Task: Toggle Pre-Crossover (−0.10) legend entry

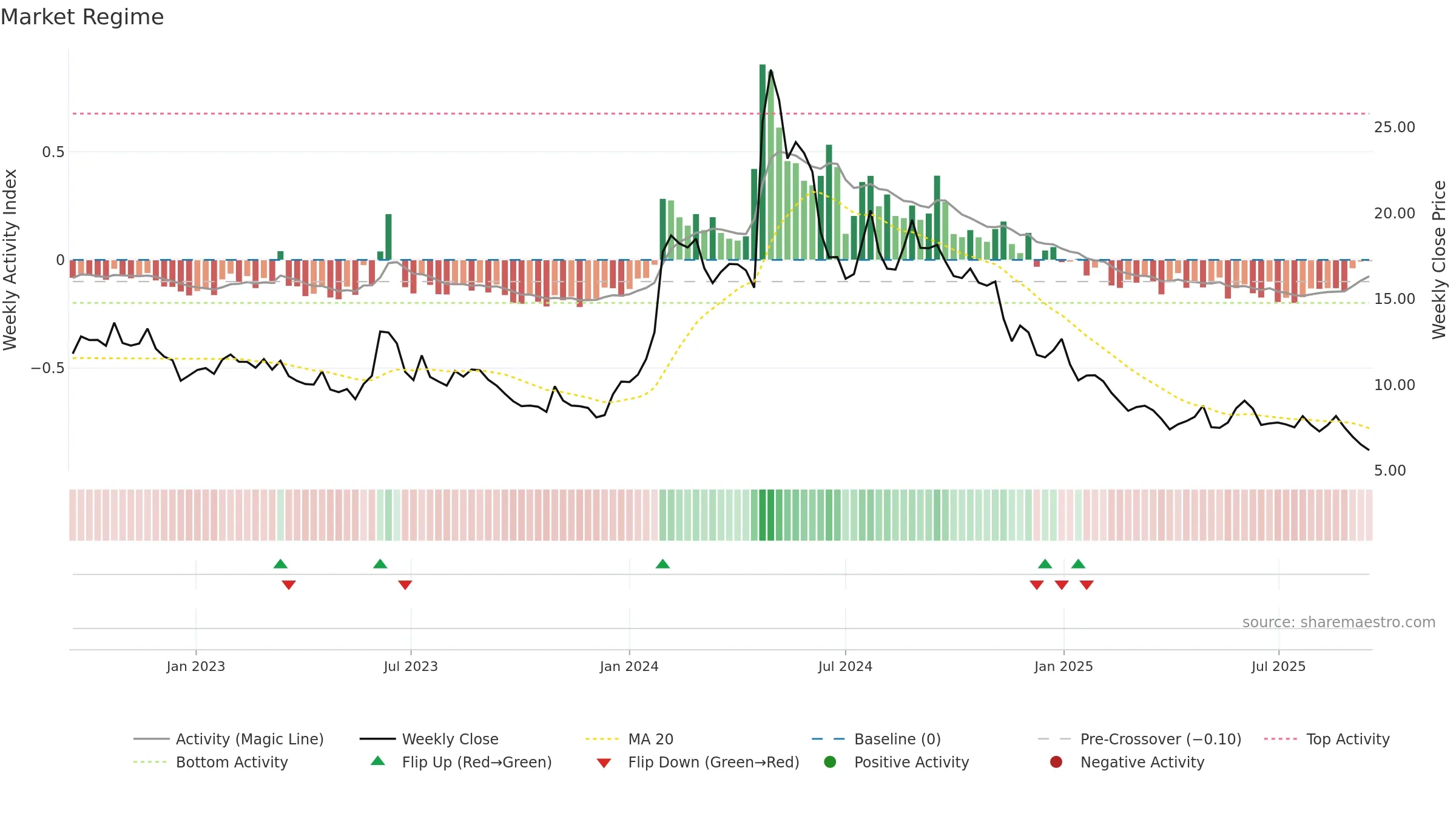Action: pyautogui.click(x=1139, y=739)
